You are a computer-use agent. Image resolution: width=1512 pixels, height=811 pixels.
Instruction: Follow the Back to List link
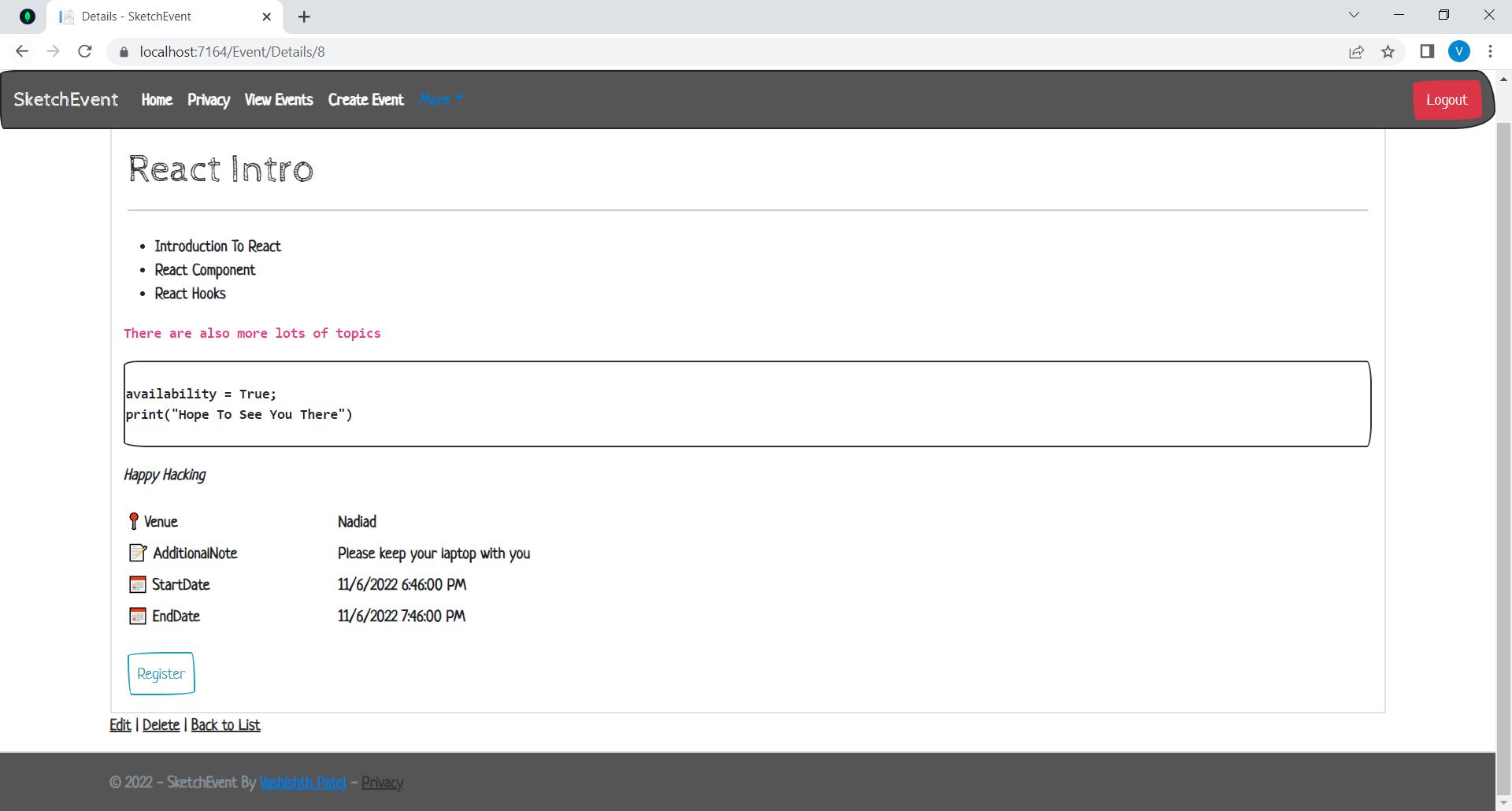[x=225, y=725]
